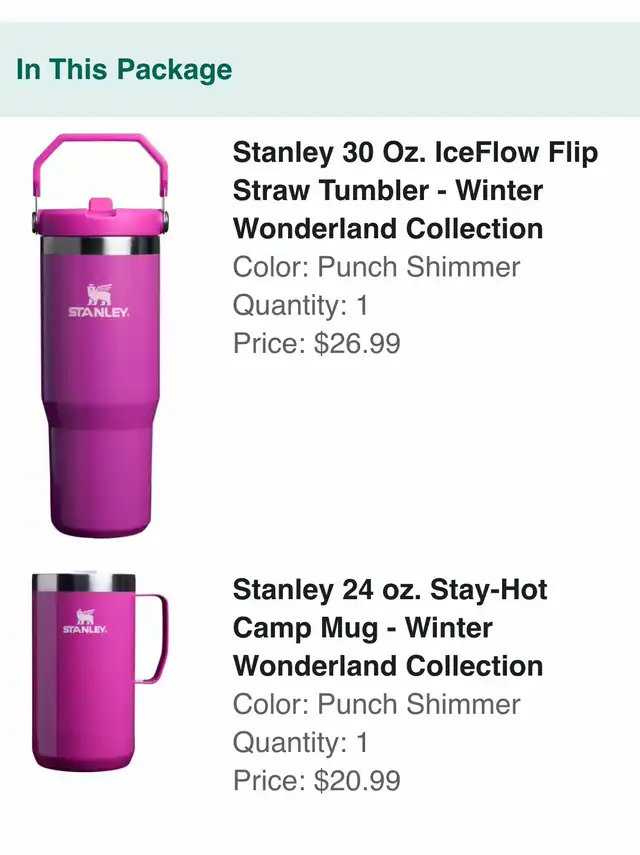Click the $26.99 price text
Viewport: 640px width, 855px height.
[x=357, y=344]
